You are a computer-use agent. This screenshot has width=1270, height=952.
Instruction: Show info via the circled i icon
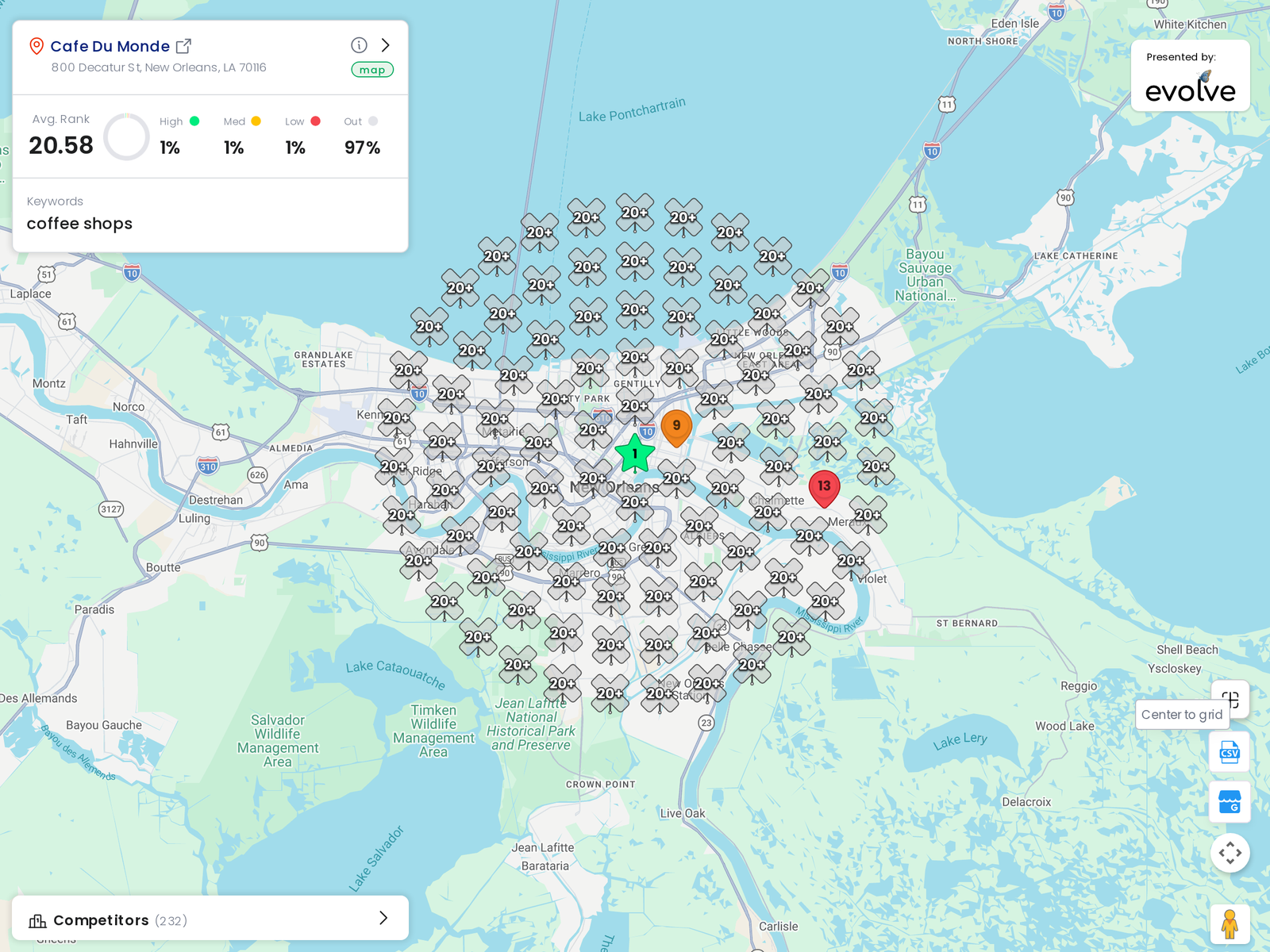coord(359,45)
